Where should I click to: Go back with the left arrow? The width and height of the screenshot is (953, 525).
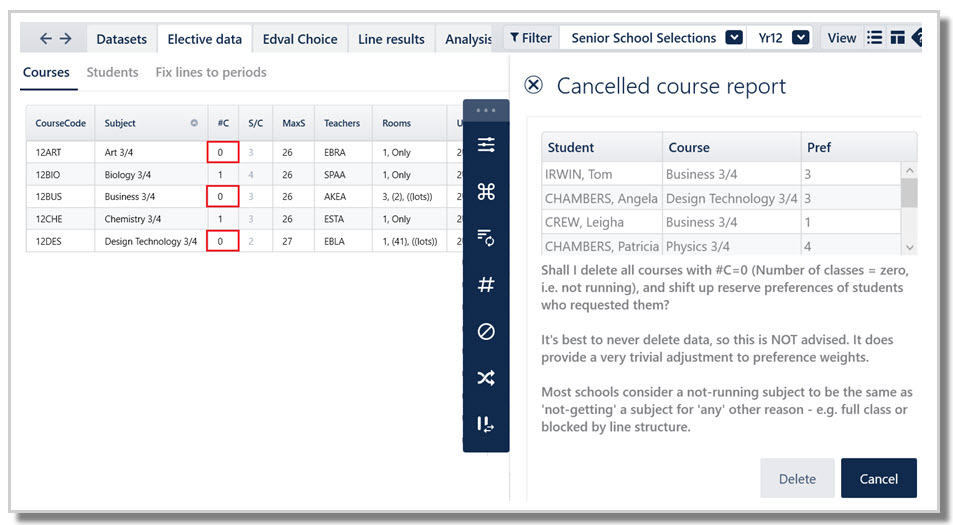[x=46, y=39]
